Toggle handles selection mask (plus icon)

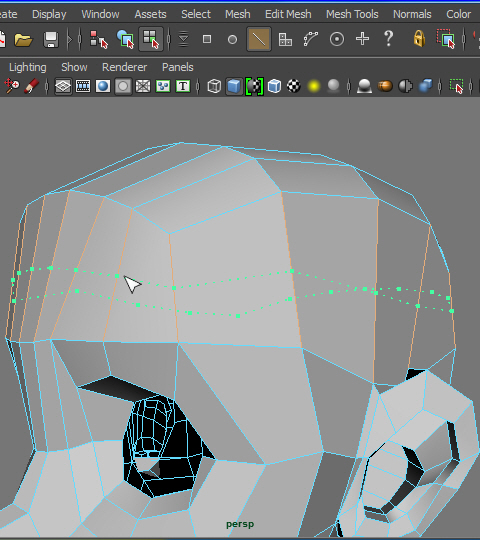pyautogui.click(x=363, y=39)
